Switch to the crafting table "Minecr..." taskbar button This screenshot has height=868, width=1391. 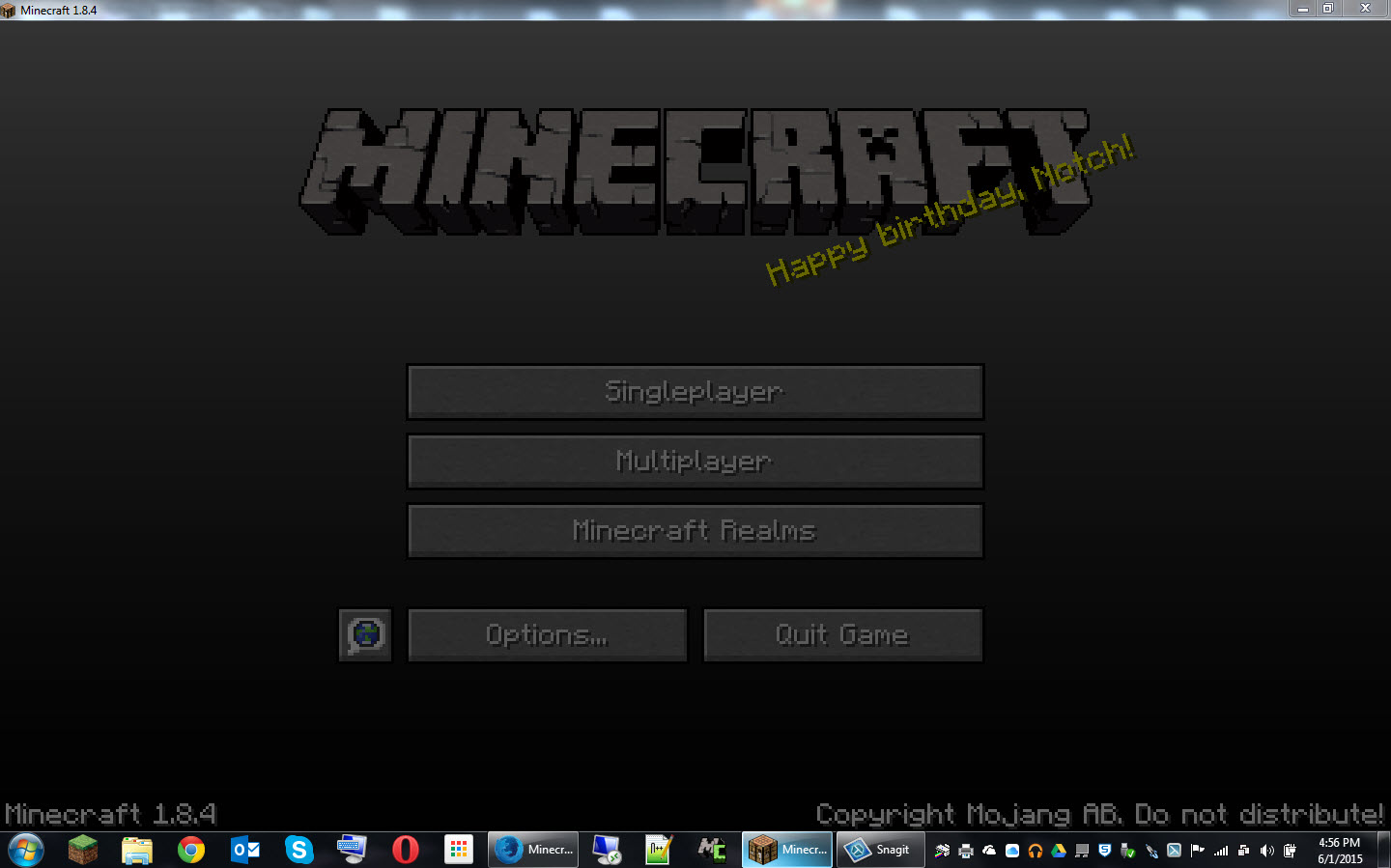pos(787,850)
